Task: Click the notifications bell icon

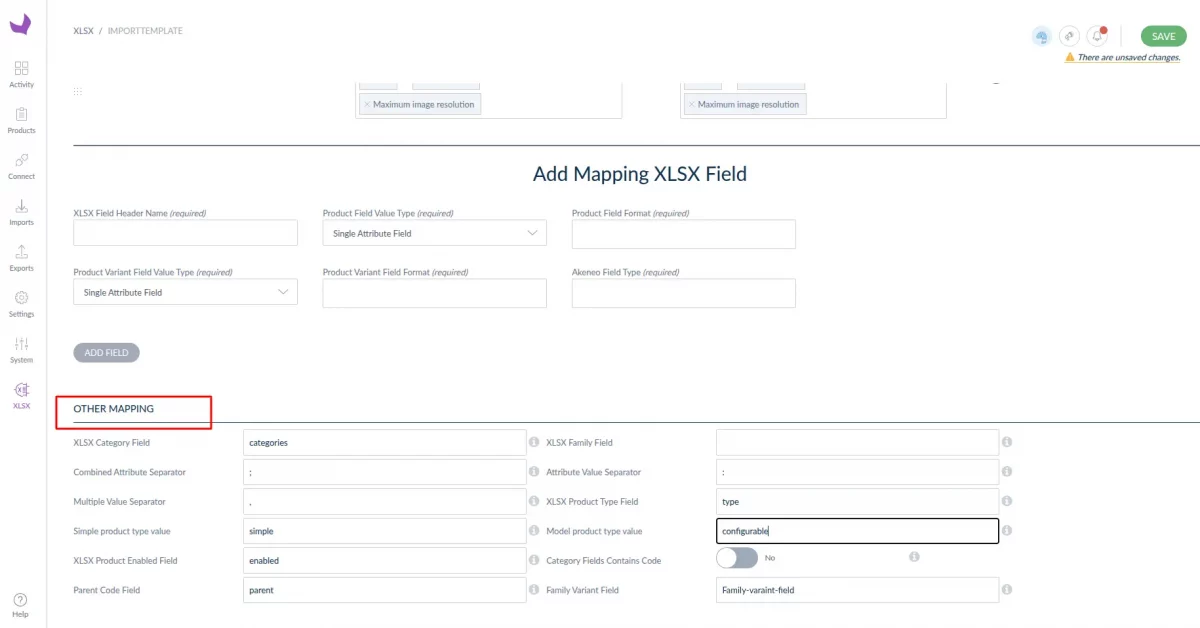Action: [1098, 36]
